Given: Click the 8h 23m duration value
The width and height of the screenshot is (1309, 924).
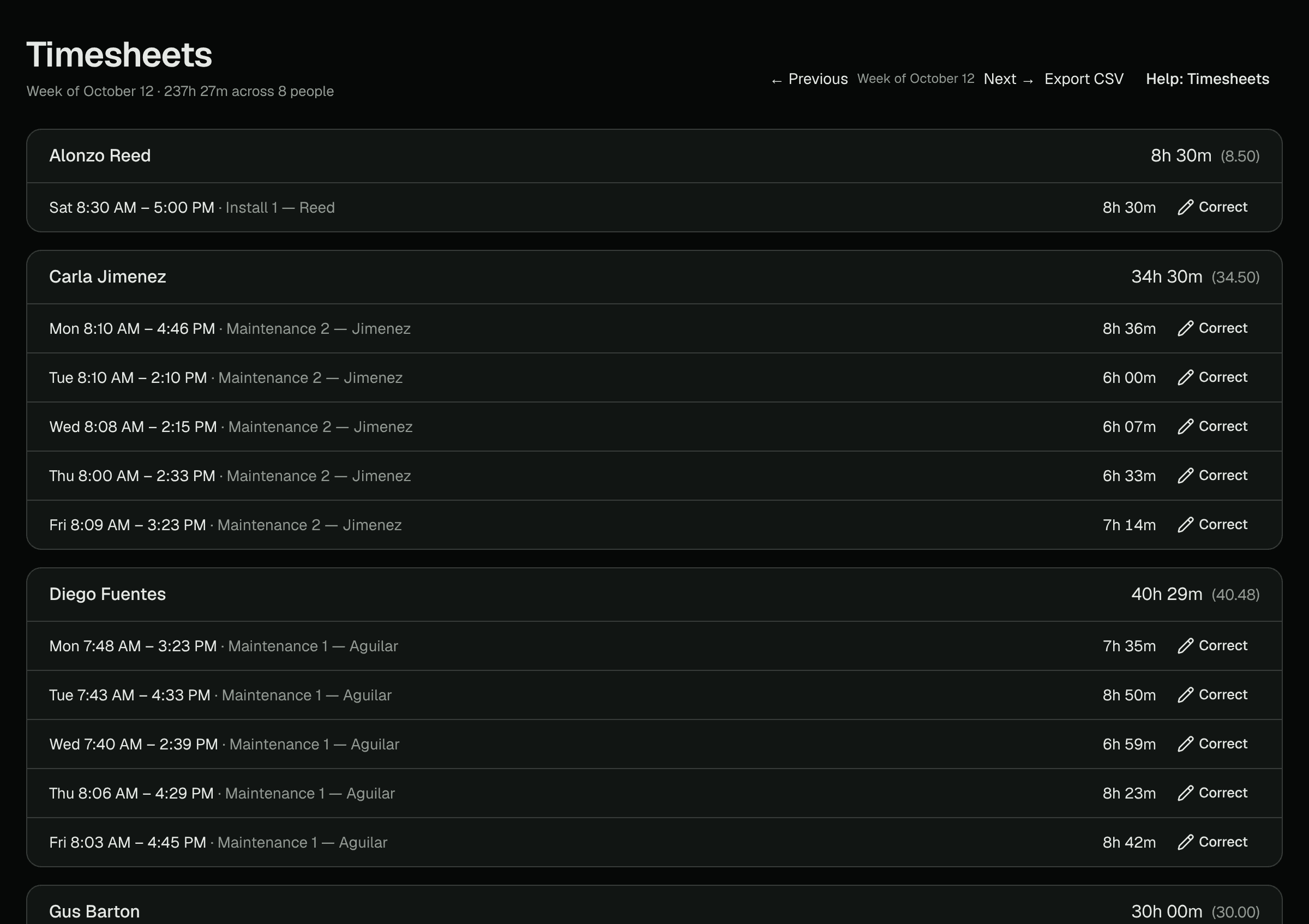Looking at the screenshot, I should tap(1129, 793).
